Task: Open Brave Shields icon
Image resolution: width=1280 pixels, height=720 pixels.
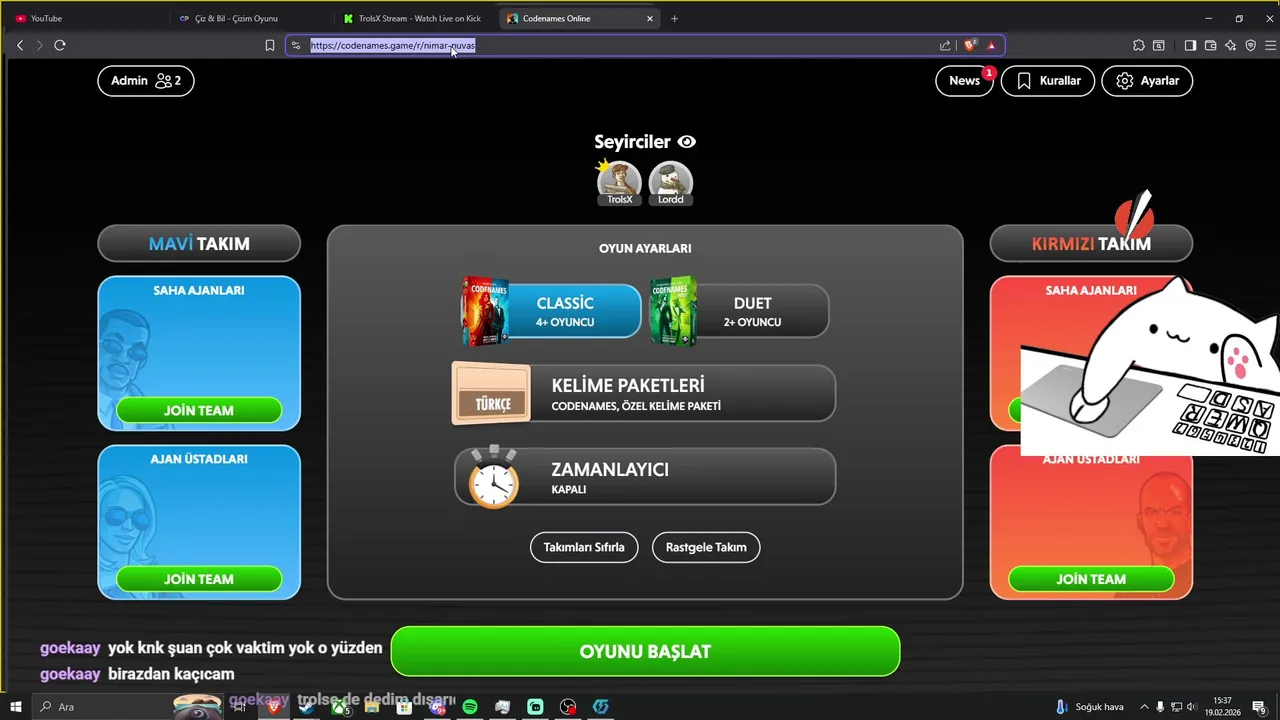Action: tap(969, 45)
